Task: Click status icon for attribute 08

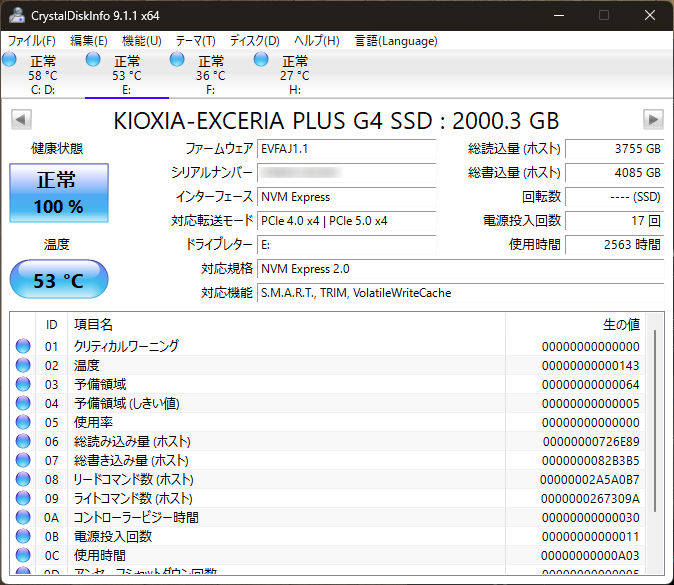Action: coord(23,479)
